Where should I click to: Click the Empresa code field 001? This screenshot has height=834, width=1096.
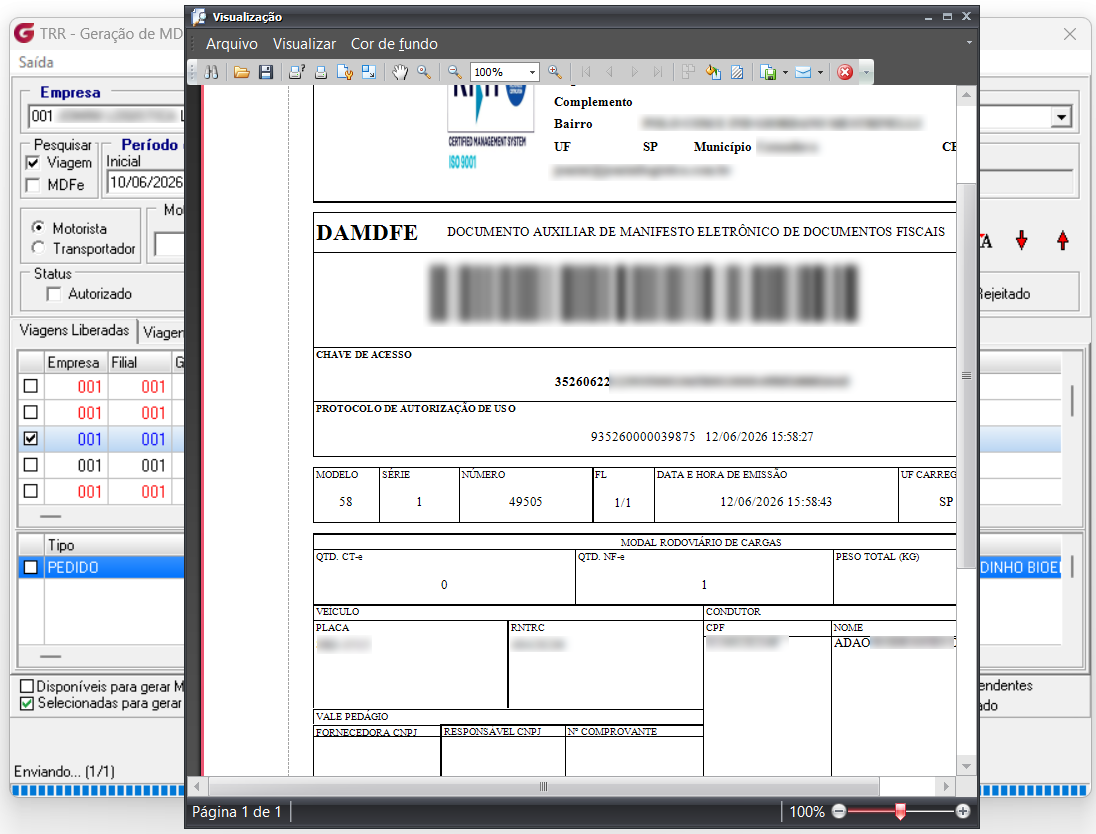(106, 116)
